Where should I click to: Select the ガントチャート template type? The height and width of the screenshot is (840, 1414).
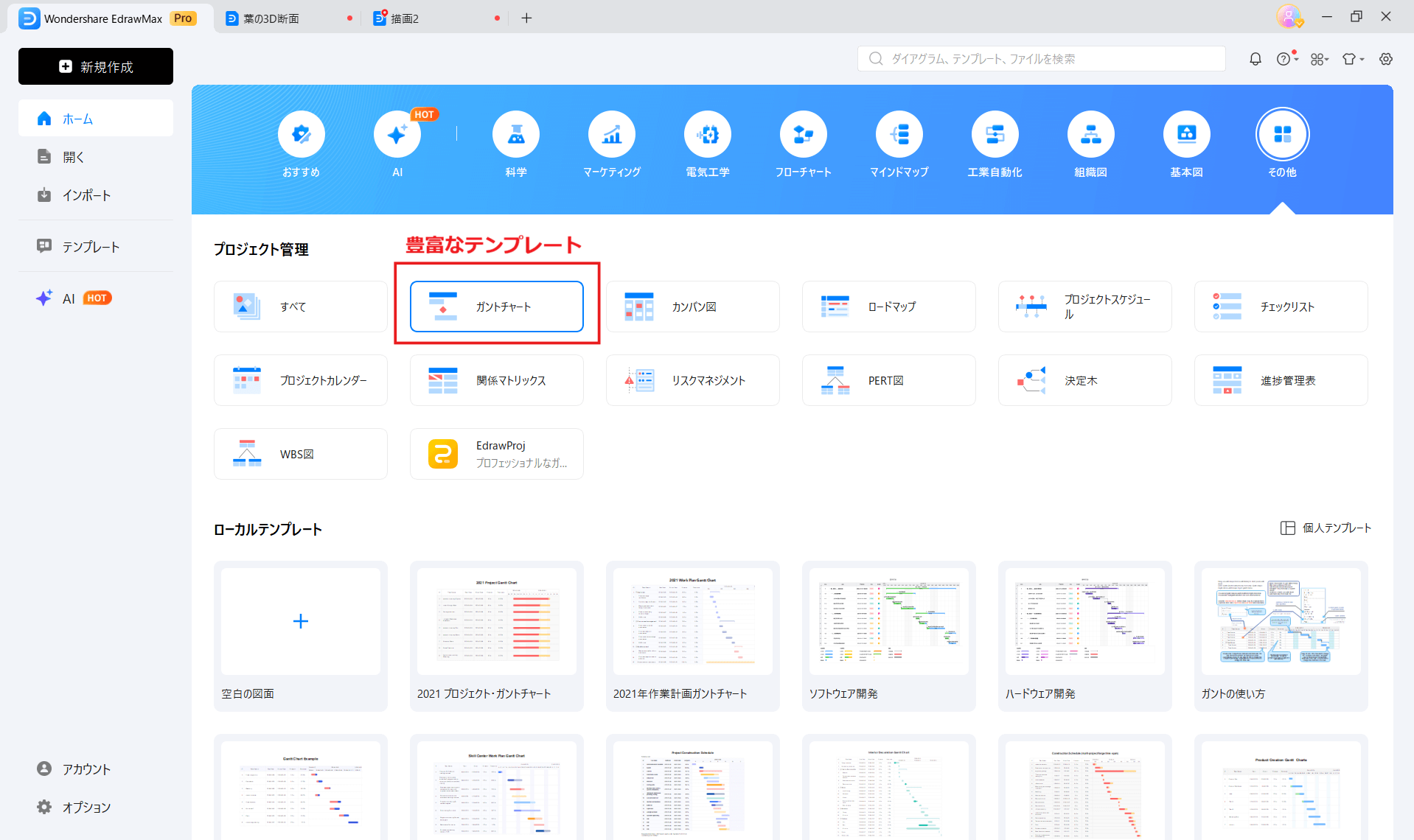tap(496, 307)
